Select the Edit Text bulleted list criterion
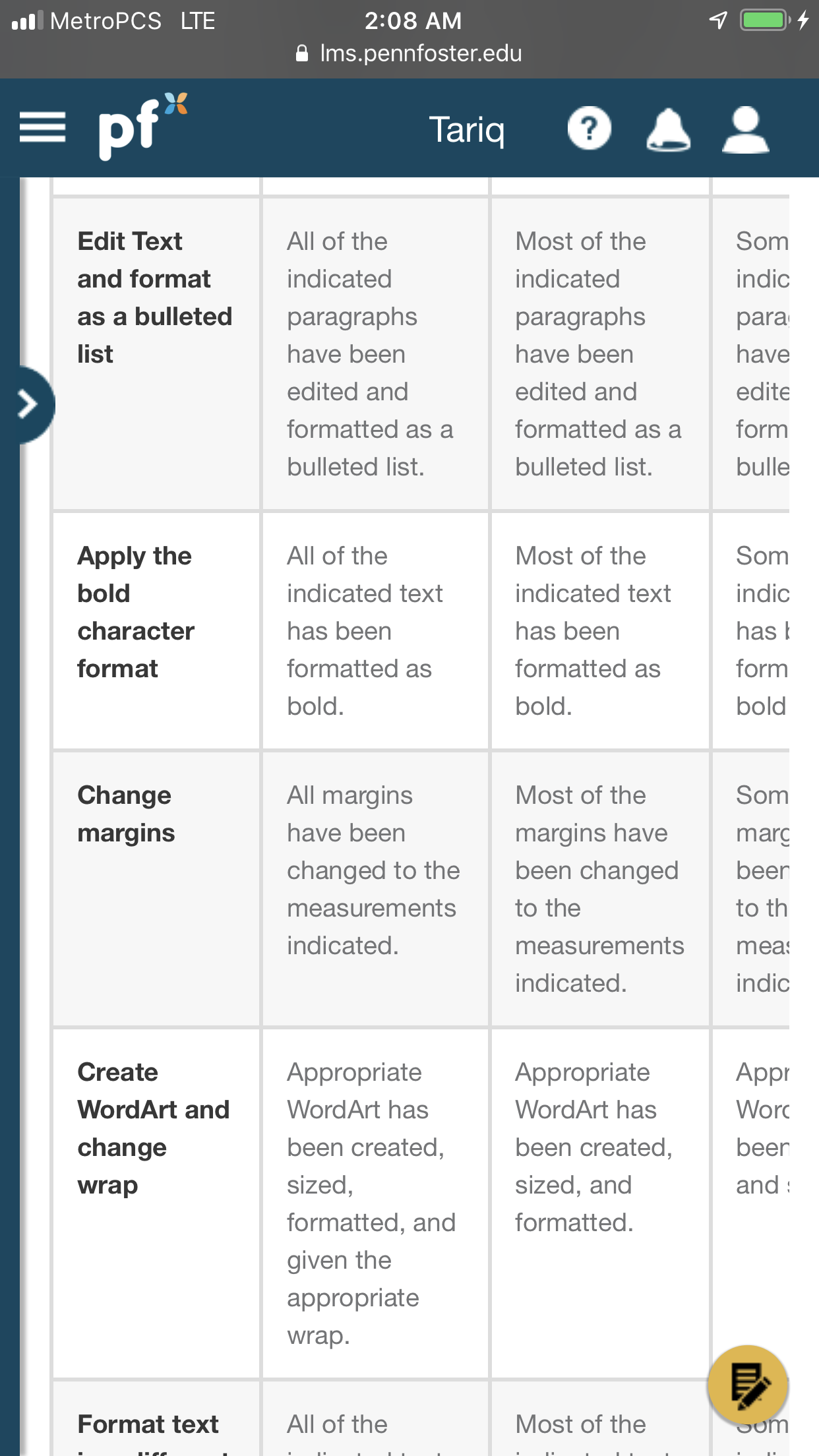 point(156,353)
